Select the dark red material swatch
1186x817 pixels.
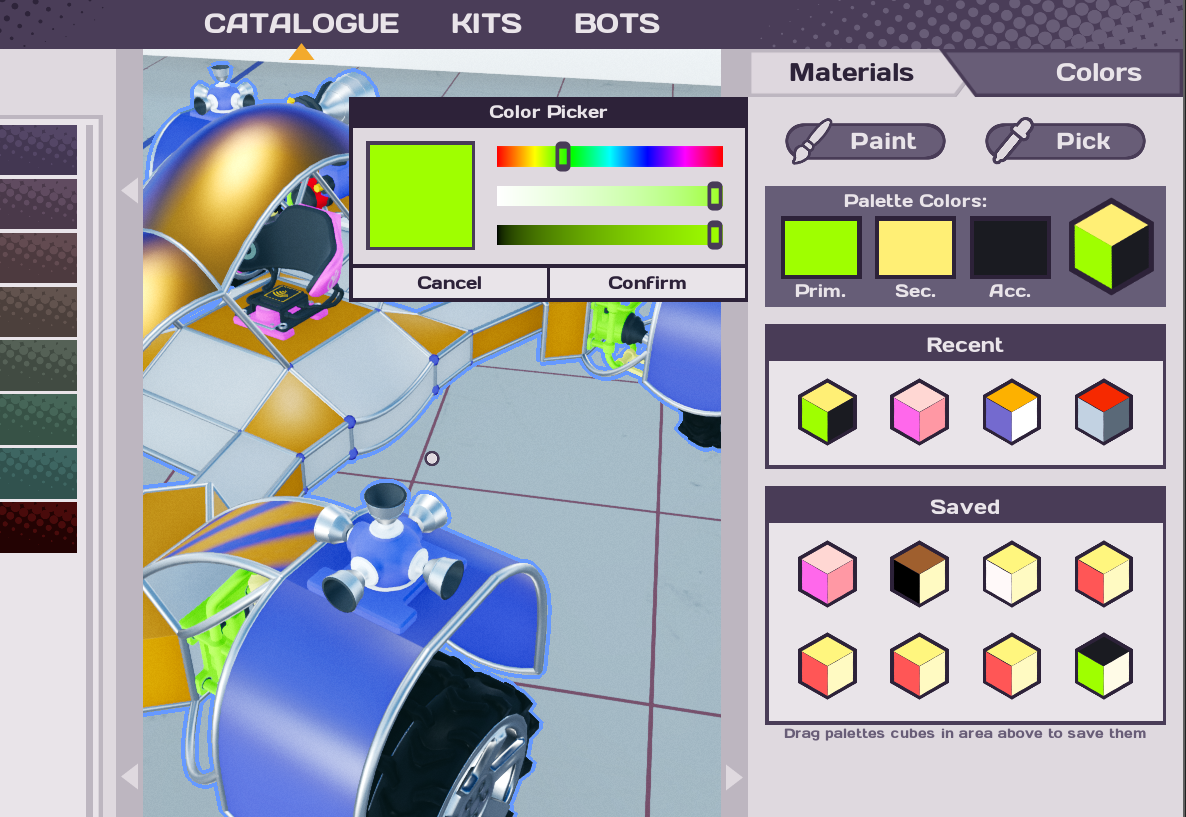[38, 527]
